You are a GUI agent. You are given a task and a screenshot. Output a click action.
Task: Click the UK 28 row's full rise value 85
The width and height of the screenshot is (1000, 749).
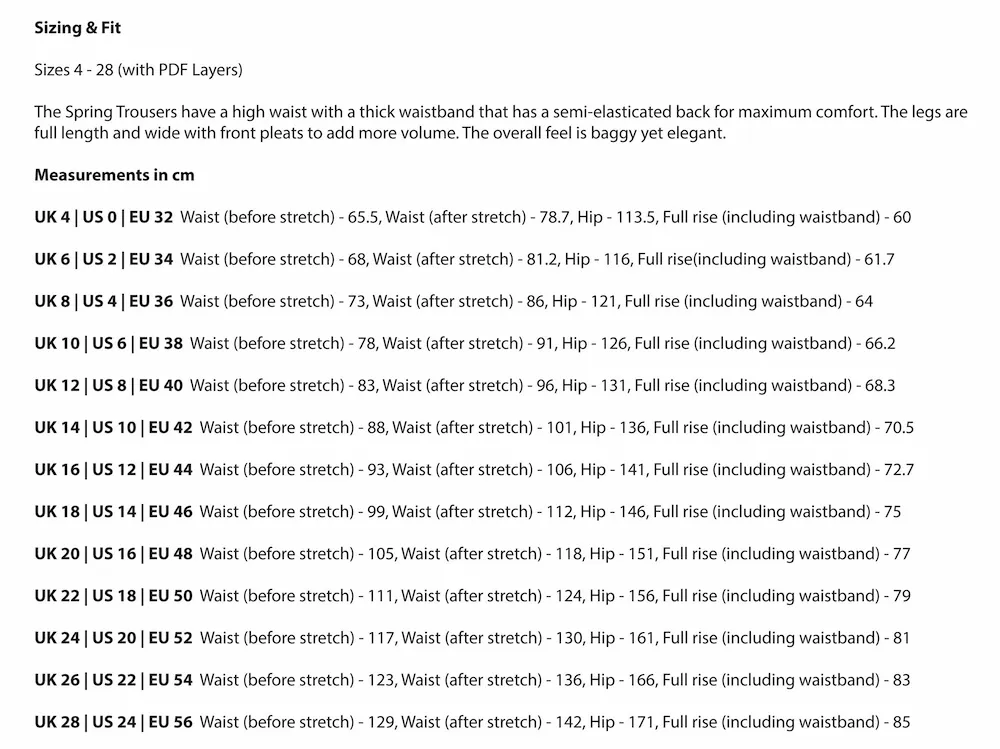901,721
